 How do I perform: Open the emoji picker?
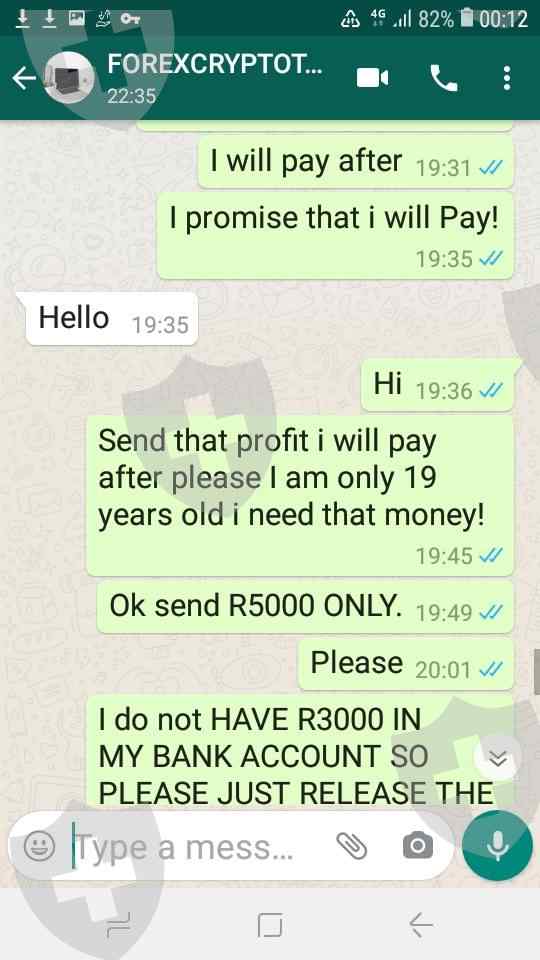tap(40, 846)
